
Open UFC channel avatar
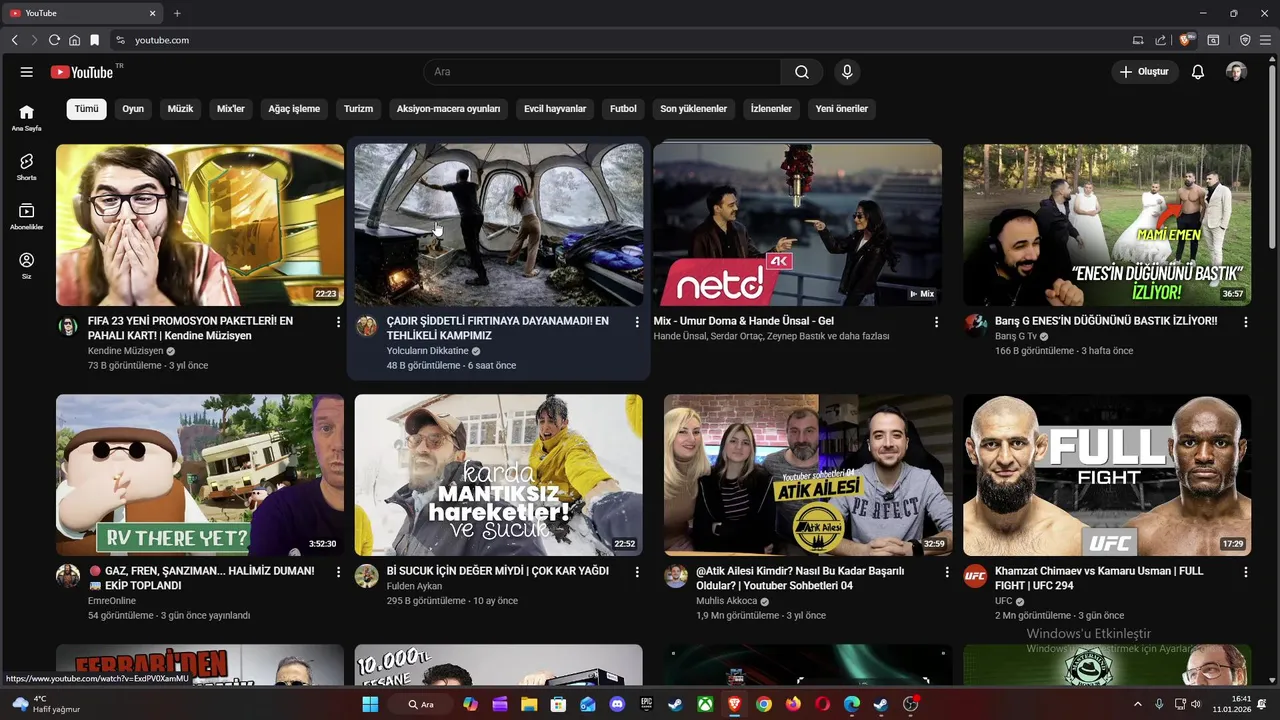[x=975, y=577]
